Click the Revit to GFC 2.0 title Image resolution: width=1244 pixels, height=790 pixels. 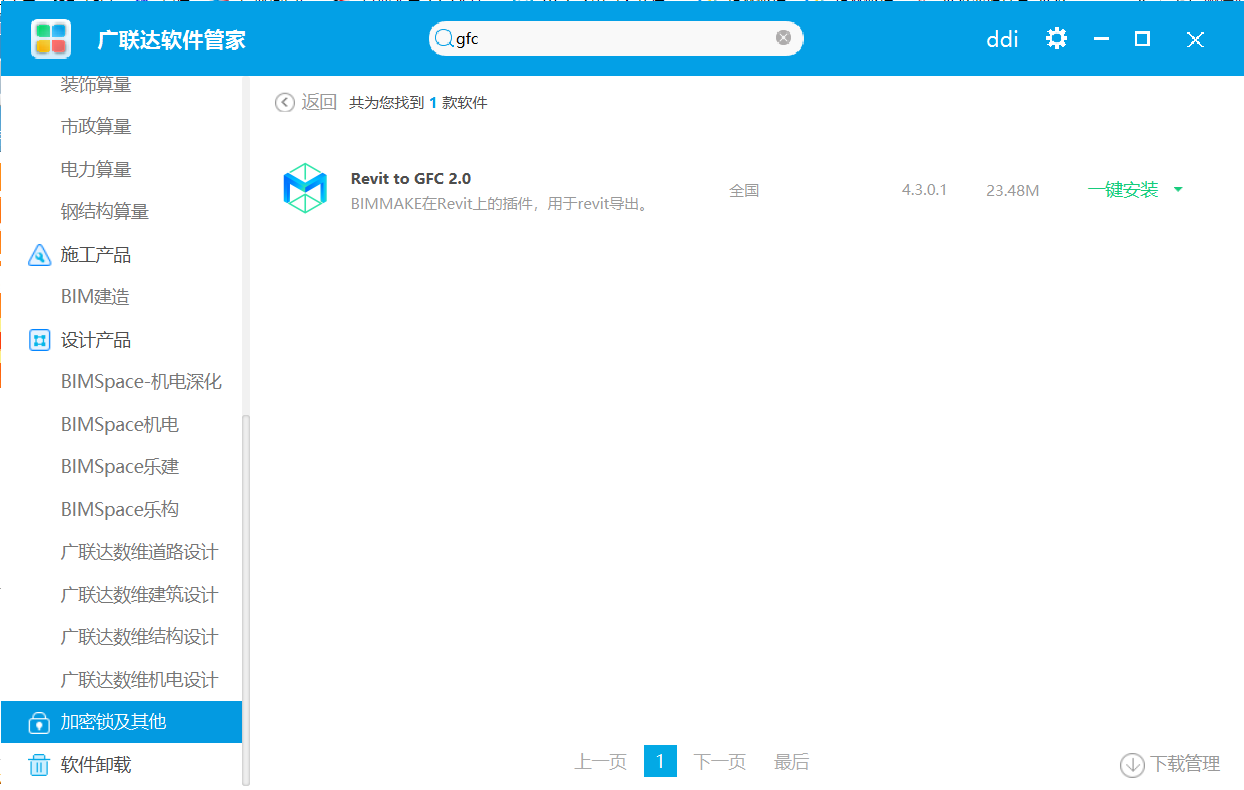point(411,178)
